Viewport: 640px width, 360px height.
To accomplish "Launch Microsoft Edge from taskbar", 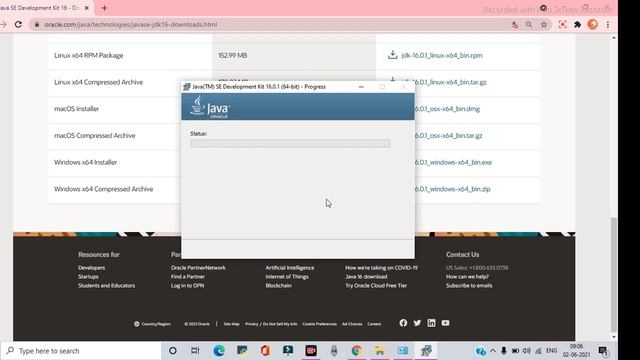I will coord(219,351).
